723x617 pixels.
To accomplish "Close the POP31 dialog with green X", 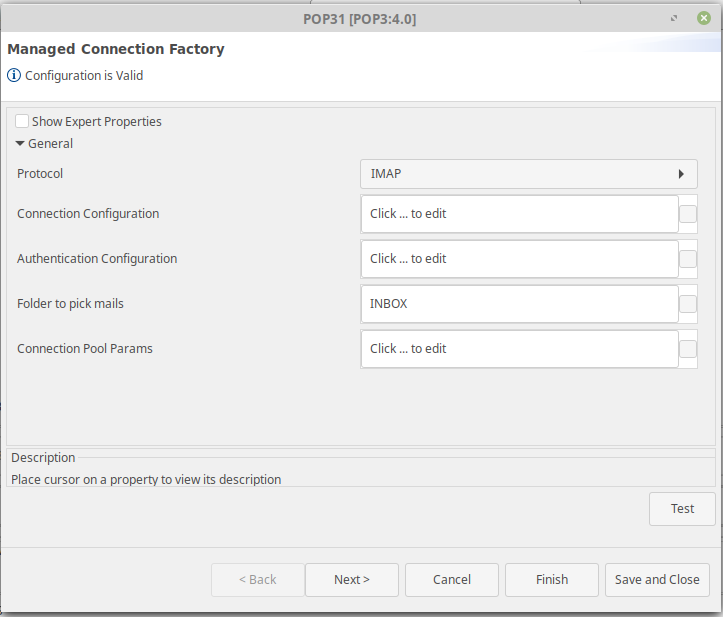I will tap(704, 18).
